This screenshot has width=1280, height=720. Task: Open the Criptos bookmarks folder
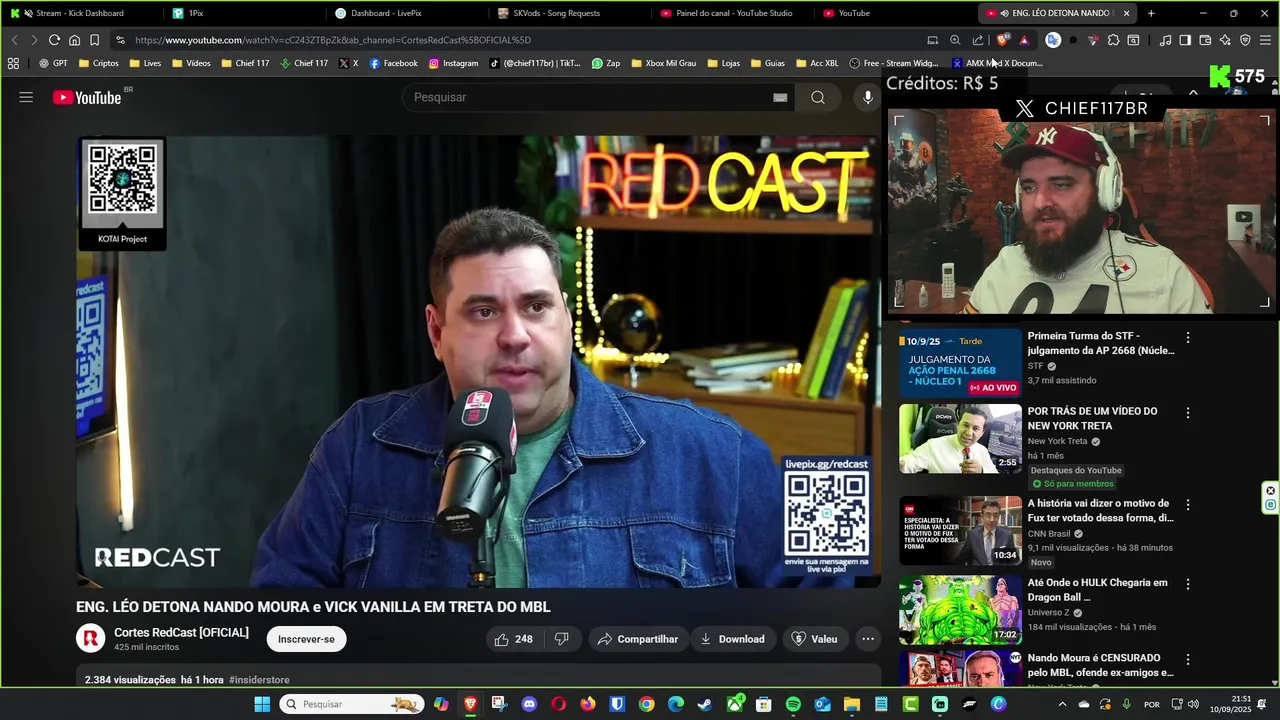(x=98, y=63)
